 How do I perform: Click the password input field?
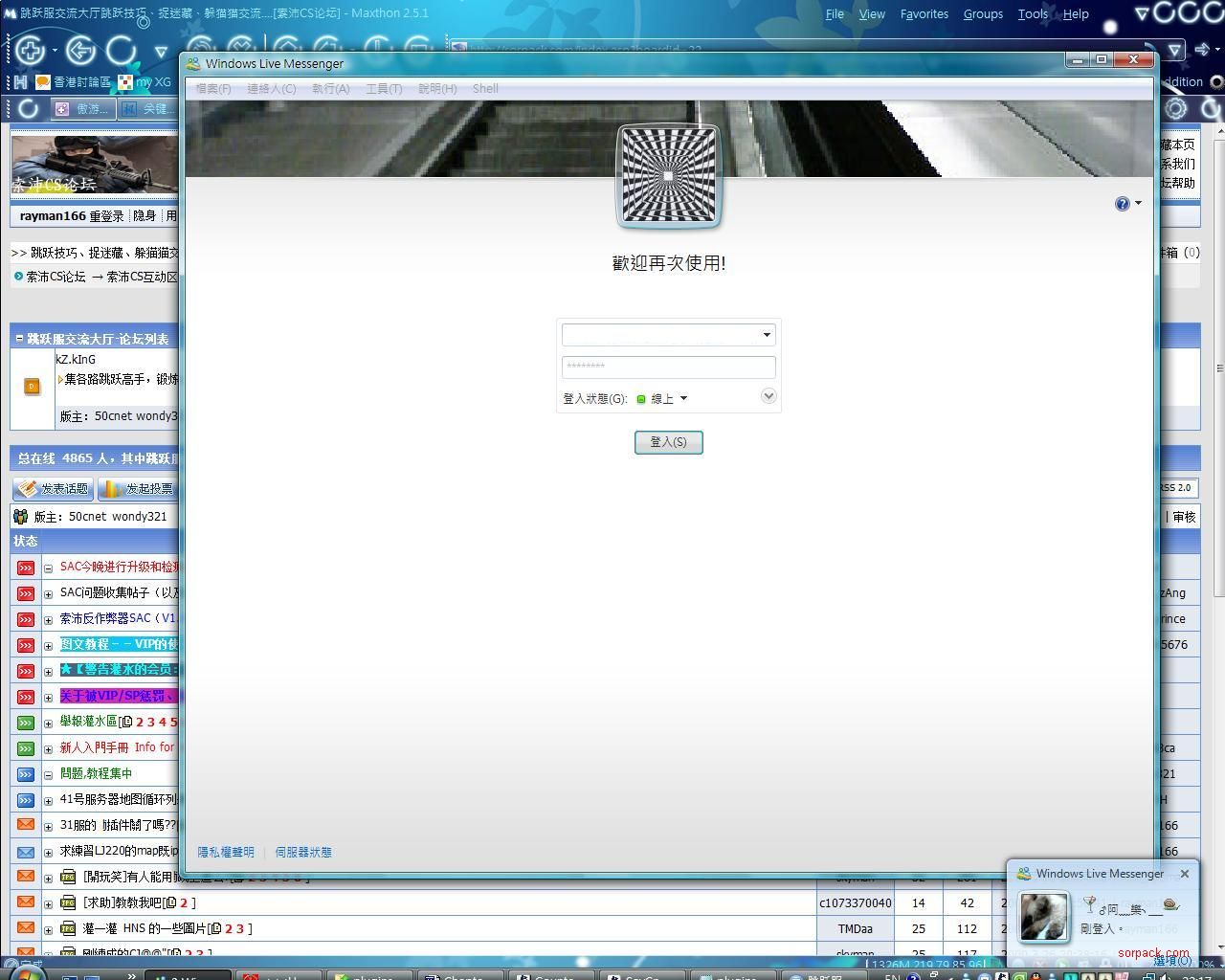[668, 367]
